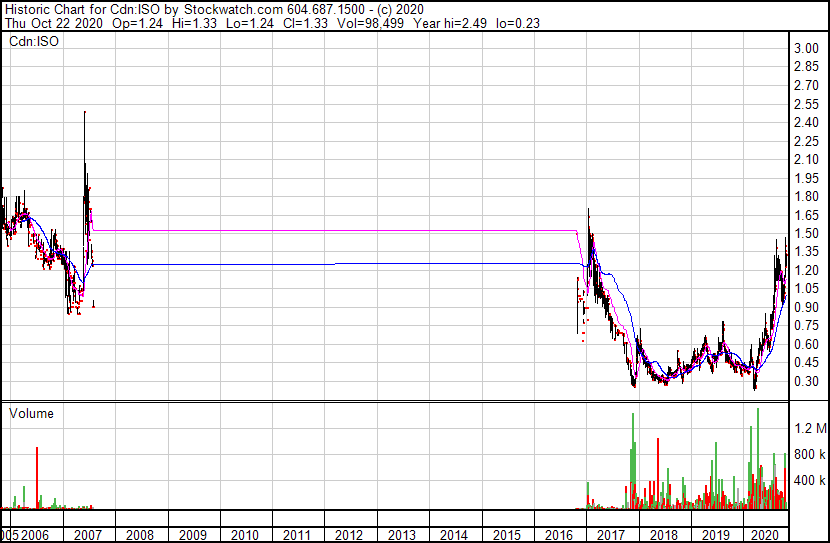Click the 'Cl=1.33' closing price value
The image size is (830, 543).
305,23
